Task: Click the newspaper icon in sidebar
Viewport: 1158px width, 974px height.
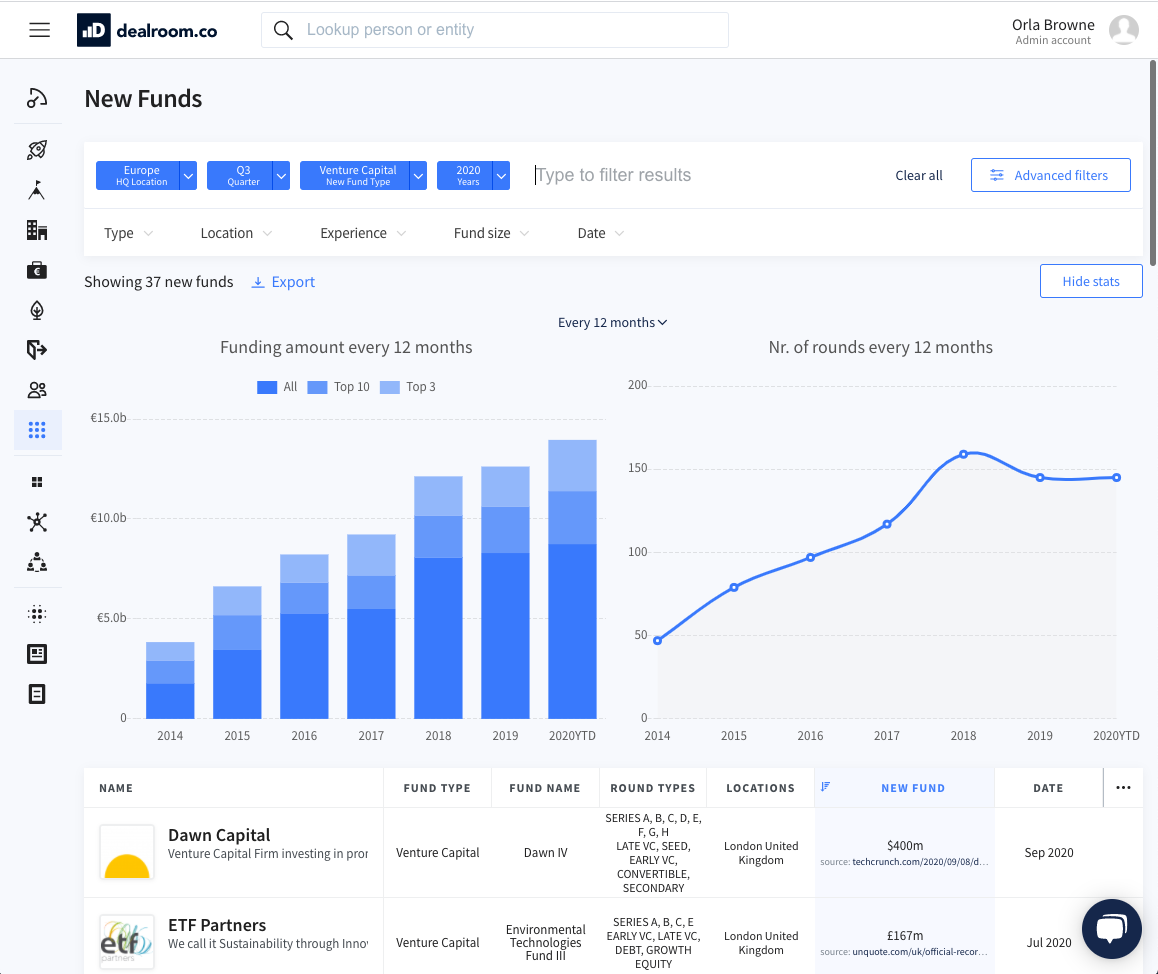Action: coord(37,654)
